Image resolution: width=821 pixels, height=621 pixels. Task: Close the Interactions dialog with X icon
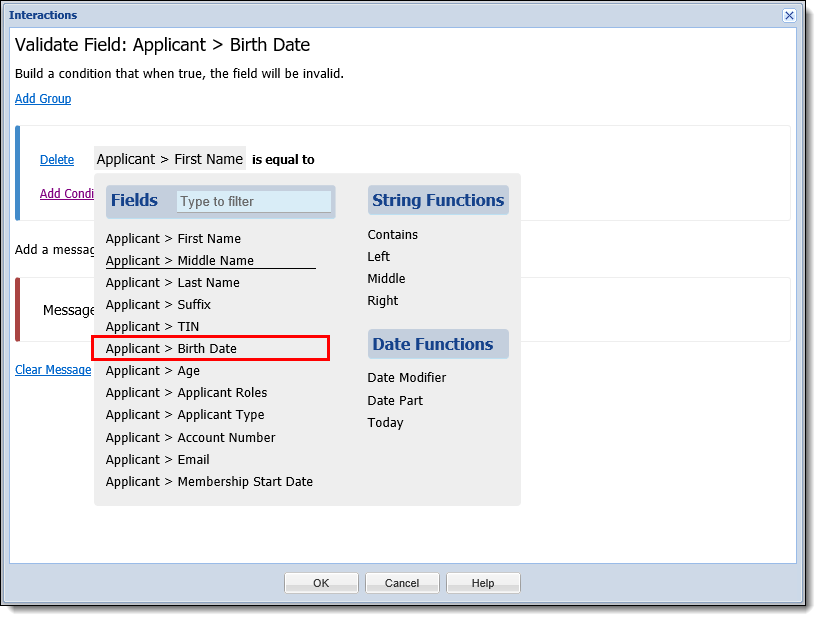pyautogui.click(x=789, y=16)
